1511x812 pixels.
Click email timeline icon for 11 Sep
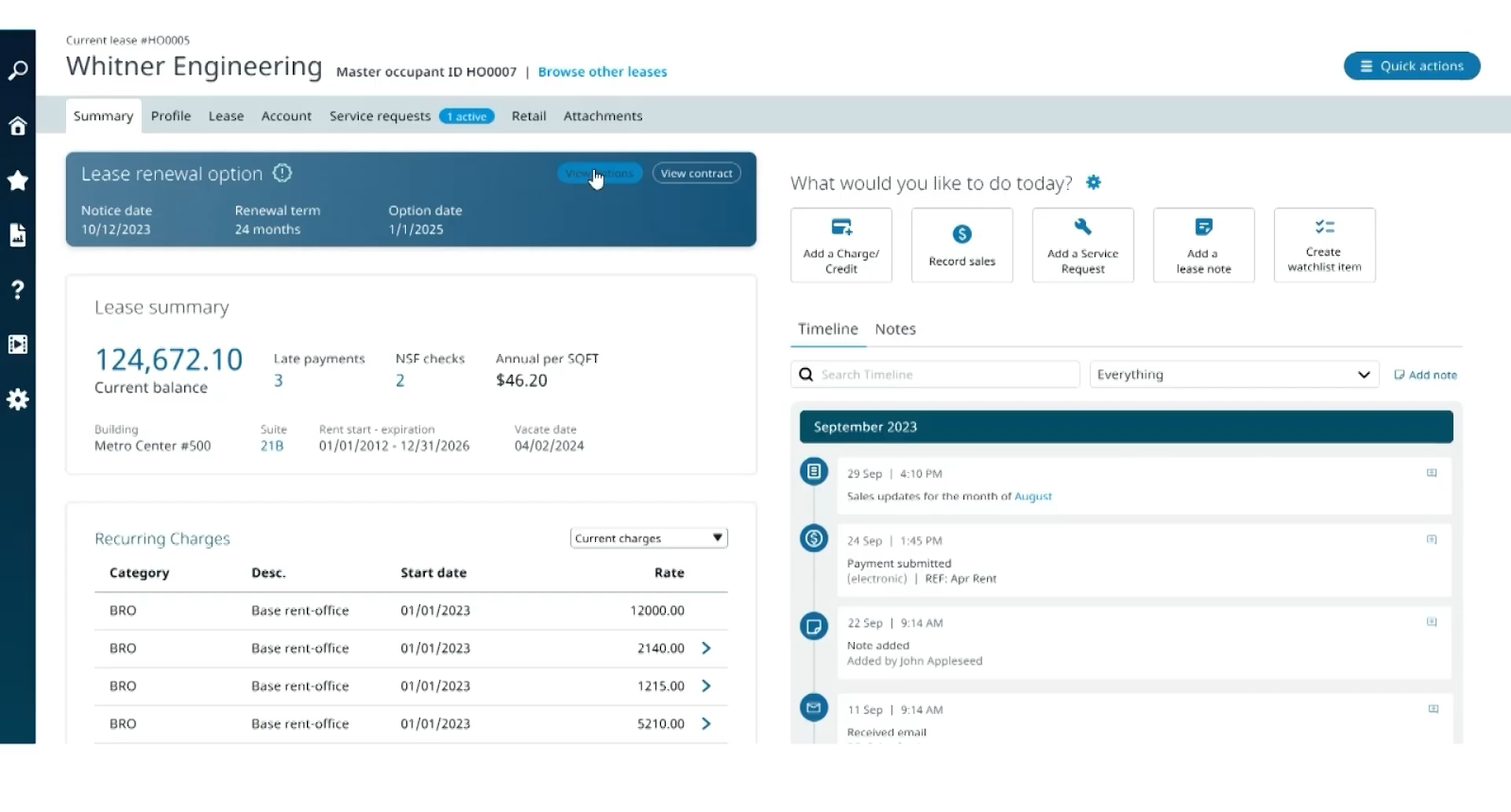tap(814, 707)
